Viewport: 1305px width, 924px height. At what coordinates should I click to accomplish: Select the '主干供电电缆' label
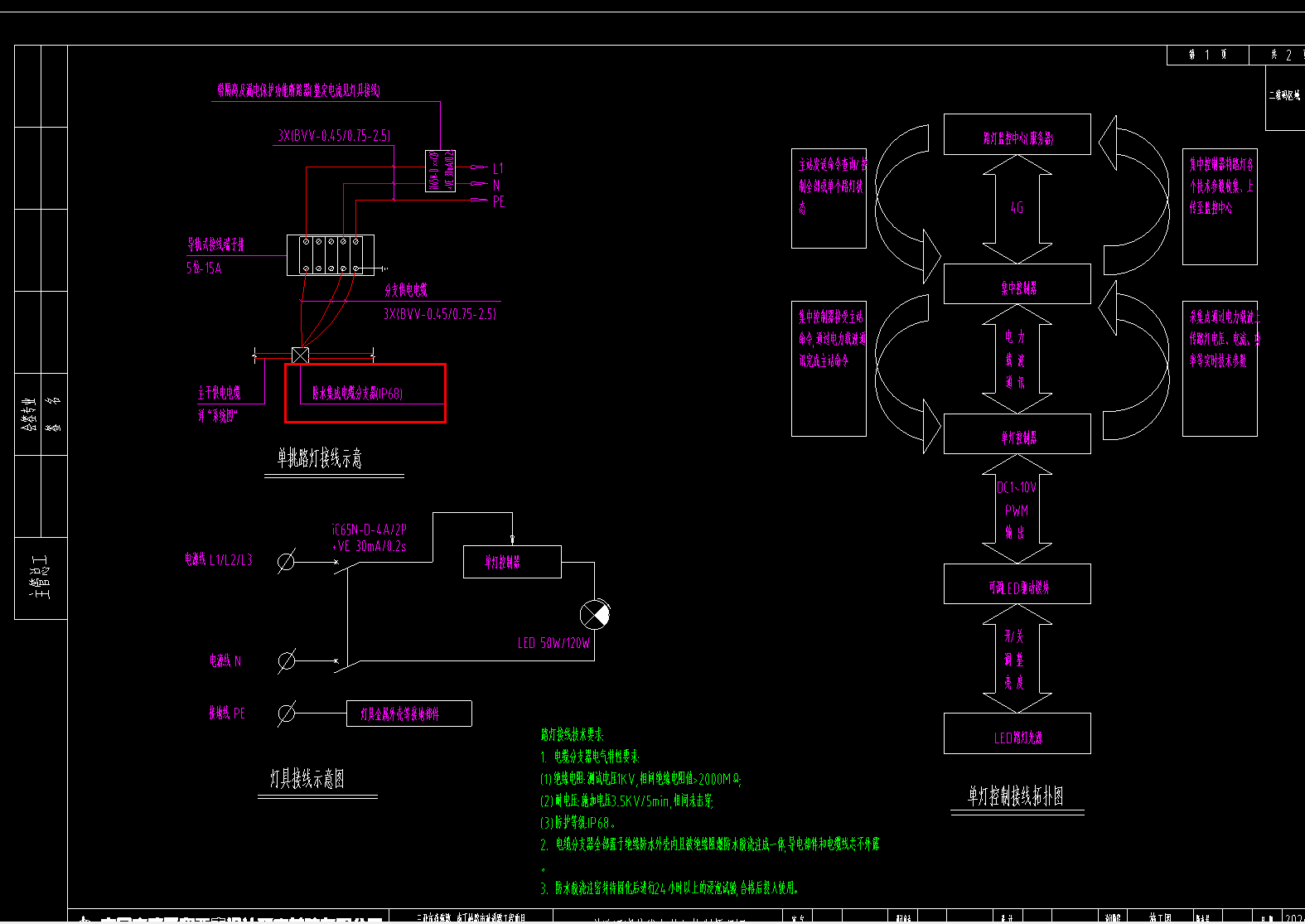point(219,392)
